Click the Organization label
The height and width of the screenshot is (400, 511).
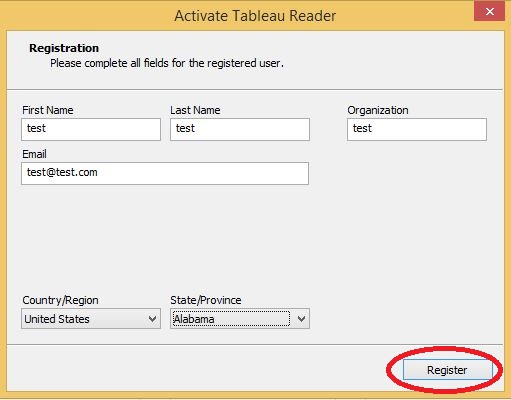[x=378, y=110]
